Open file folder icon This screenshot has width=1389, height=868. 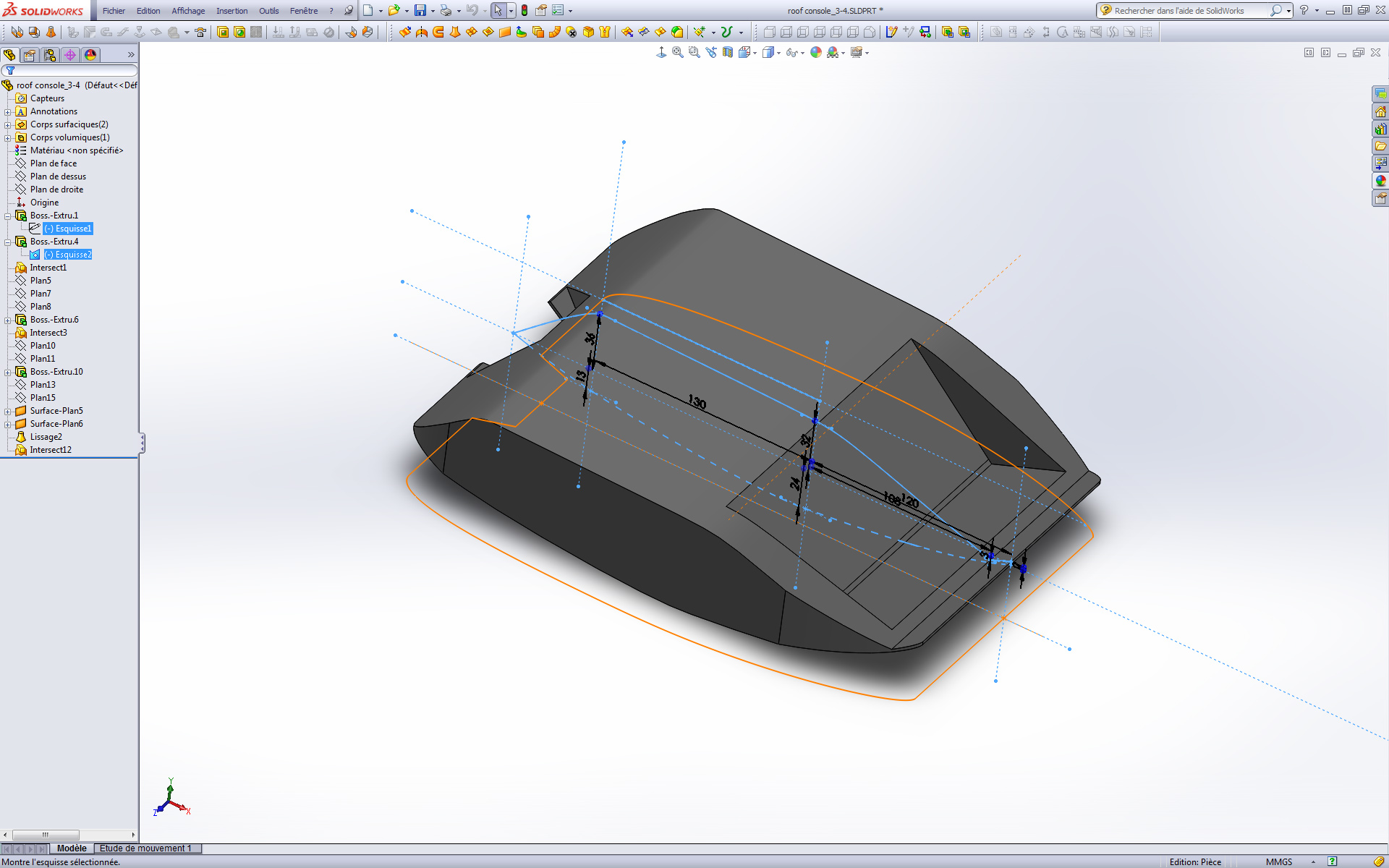tap(394, 11)
